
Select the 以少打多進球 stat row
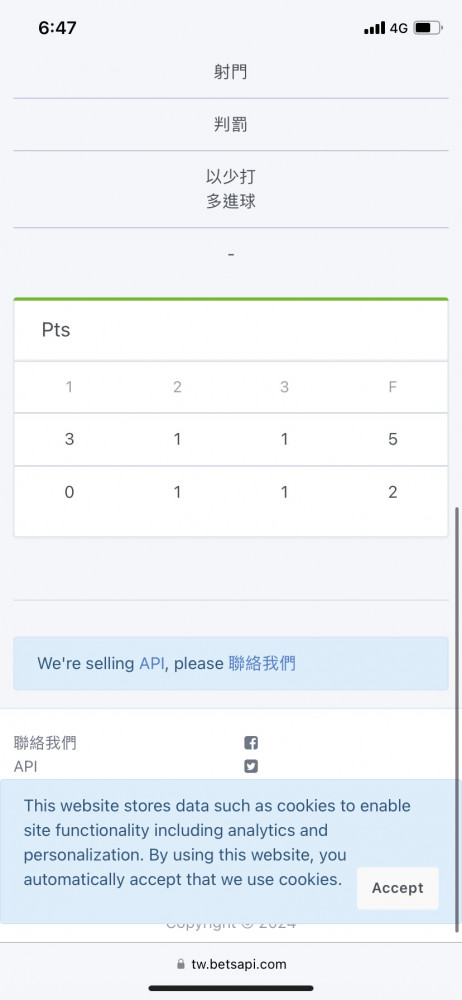[231, 189]
